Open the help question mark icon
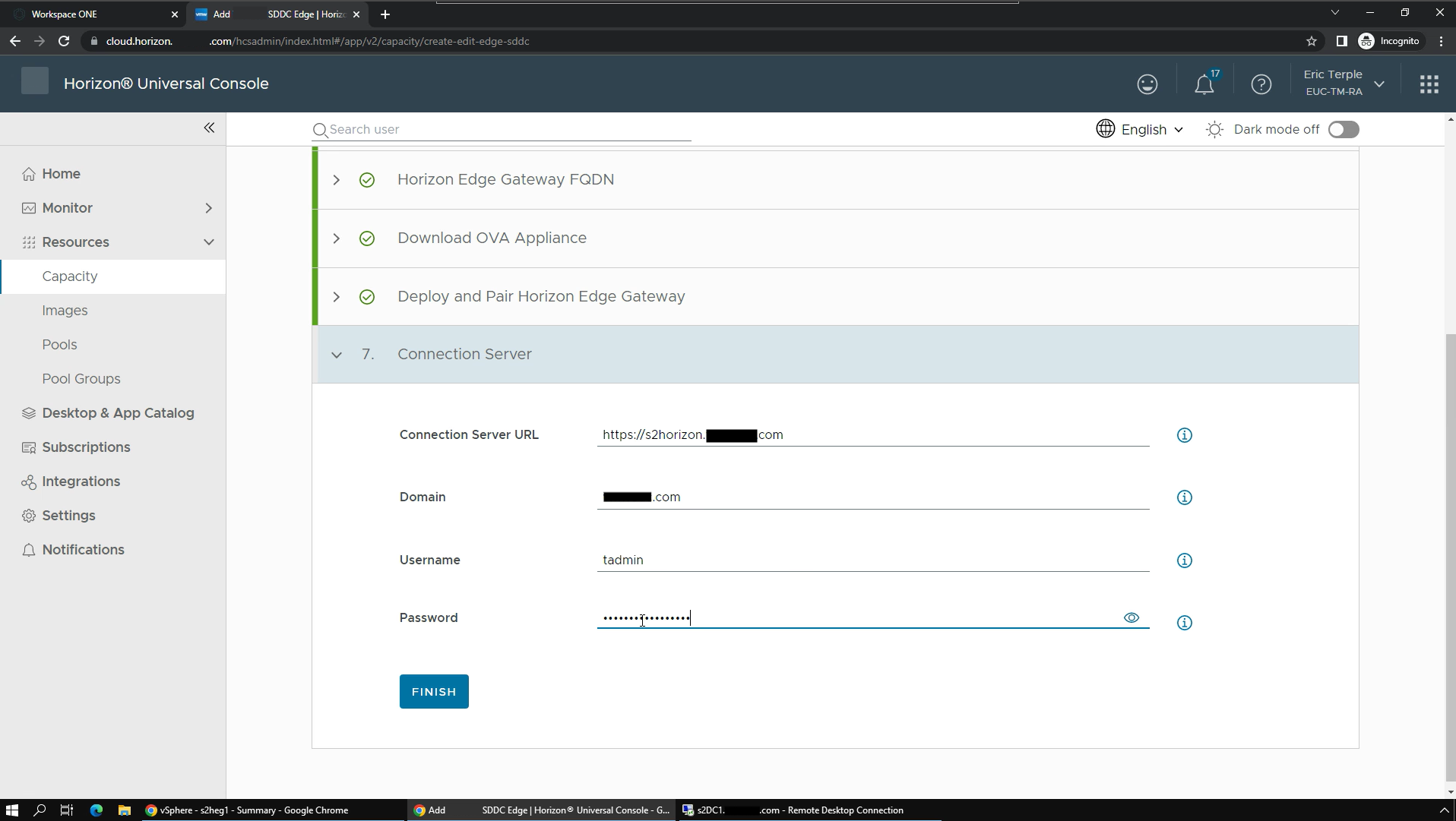 [1261, 84]
